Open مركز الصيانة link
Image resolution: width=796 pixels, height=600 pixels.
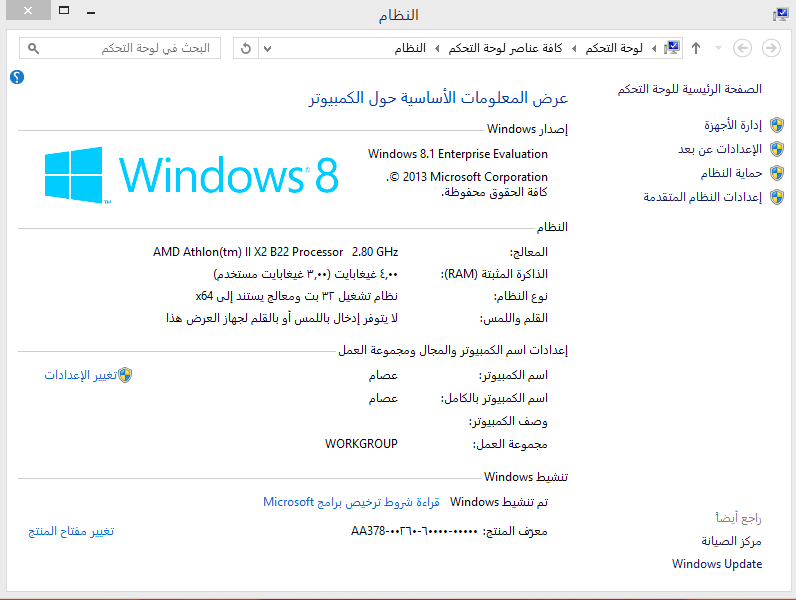click(x=731, y=541)
